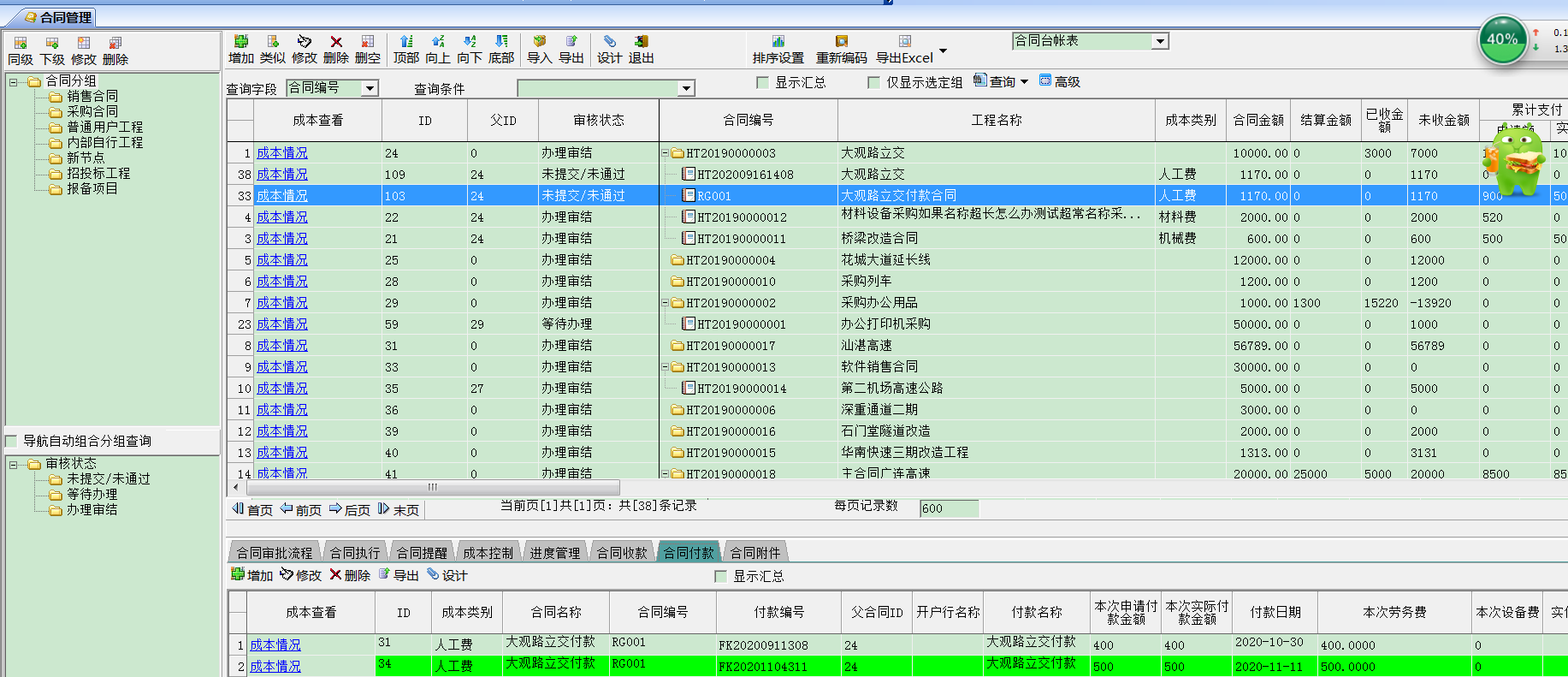Go to 前页 (previous page)
The width and height of the screenshot is (1568, 677).
301,509
